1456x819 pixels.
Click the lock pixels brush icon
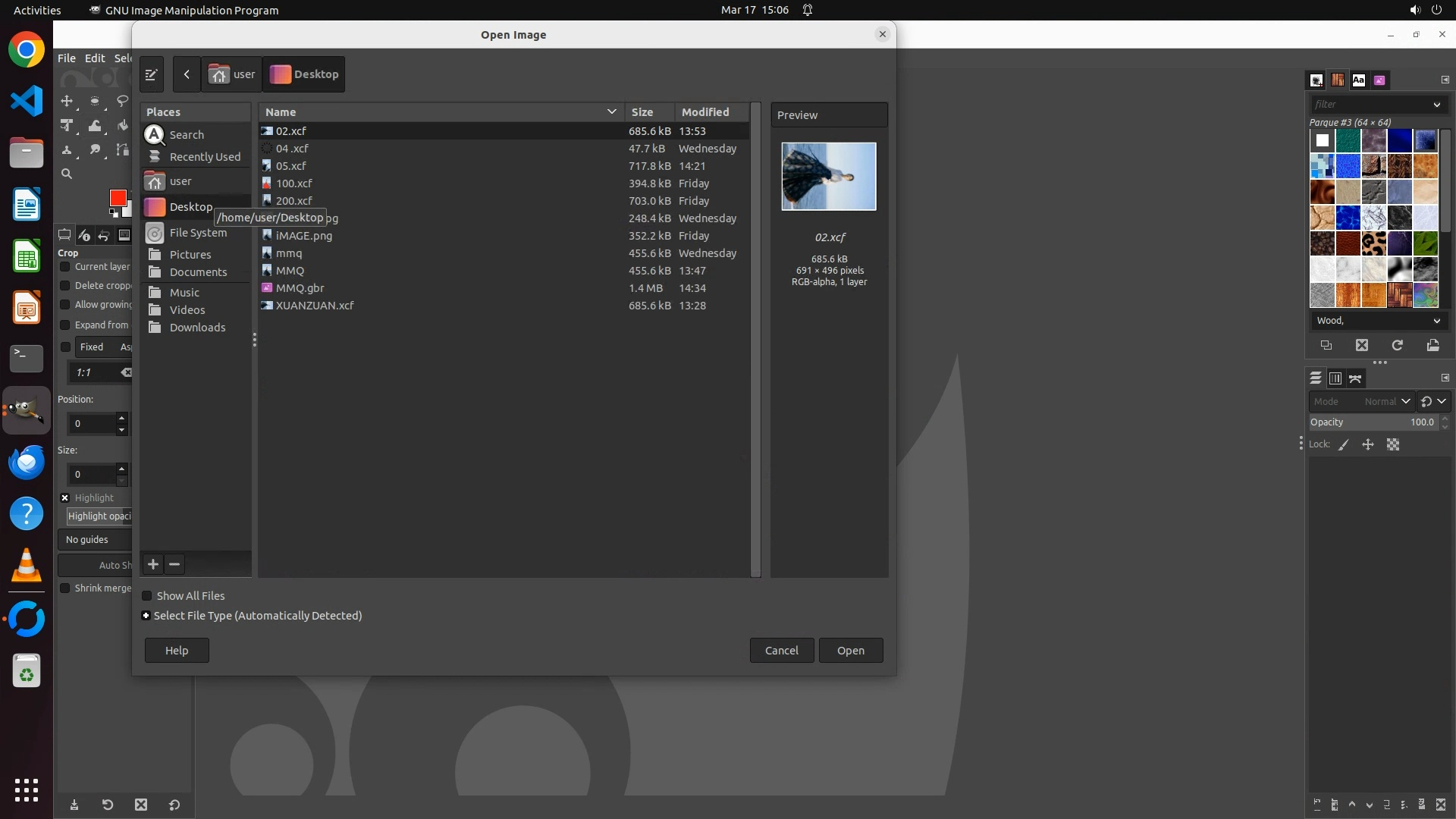coord(1344,445)
